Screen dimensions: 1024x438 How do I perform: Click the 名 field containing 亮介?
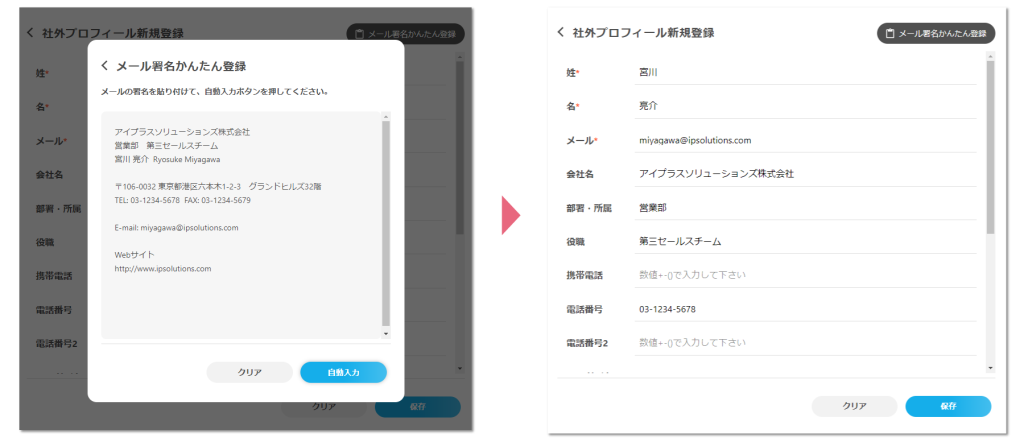click(805, 106)
